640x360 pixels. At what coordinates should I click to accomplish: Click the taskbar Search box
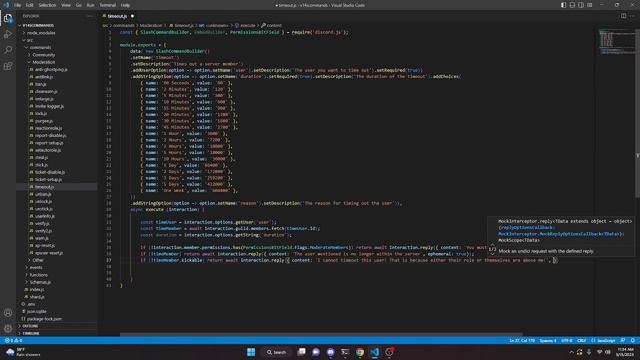point(276,352)
